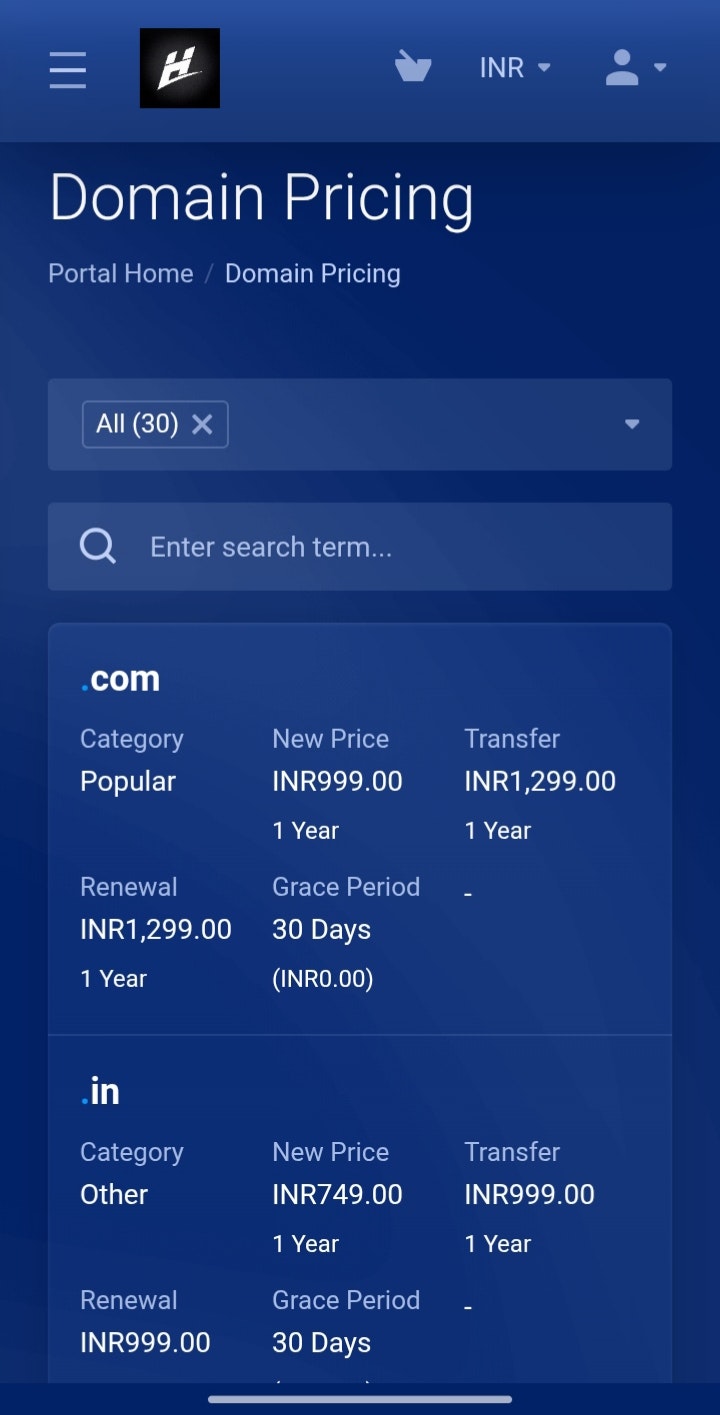The height and width of the screenshot is (1415, 720).
Task: Select the .com New Price of INR999.00
Action: click(x=338, y=781)
